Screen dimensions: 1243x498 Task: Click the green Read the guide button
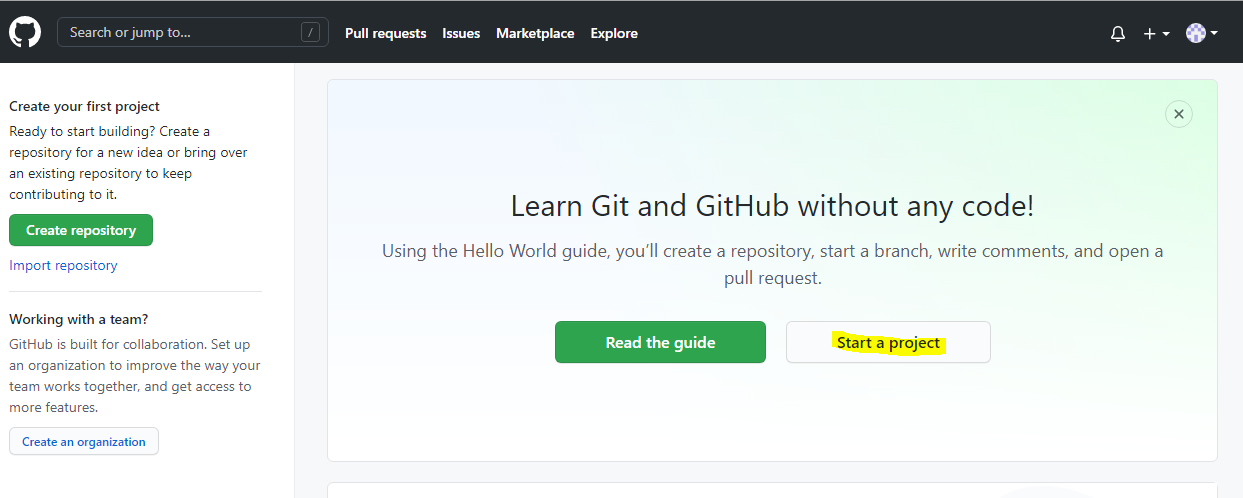pos(660,342)
